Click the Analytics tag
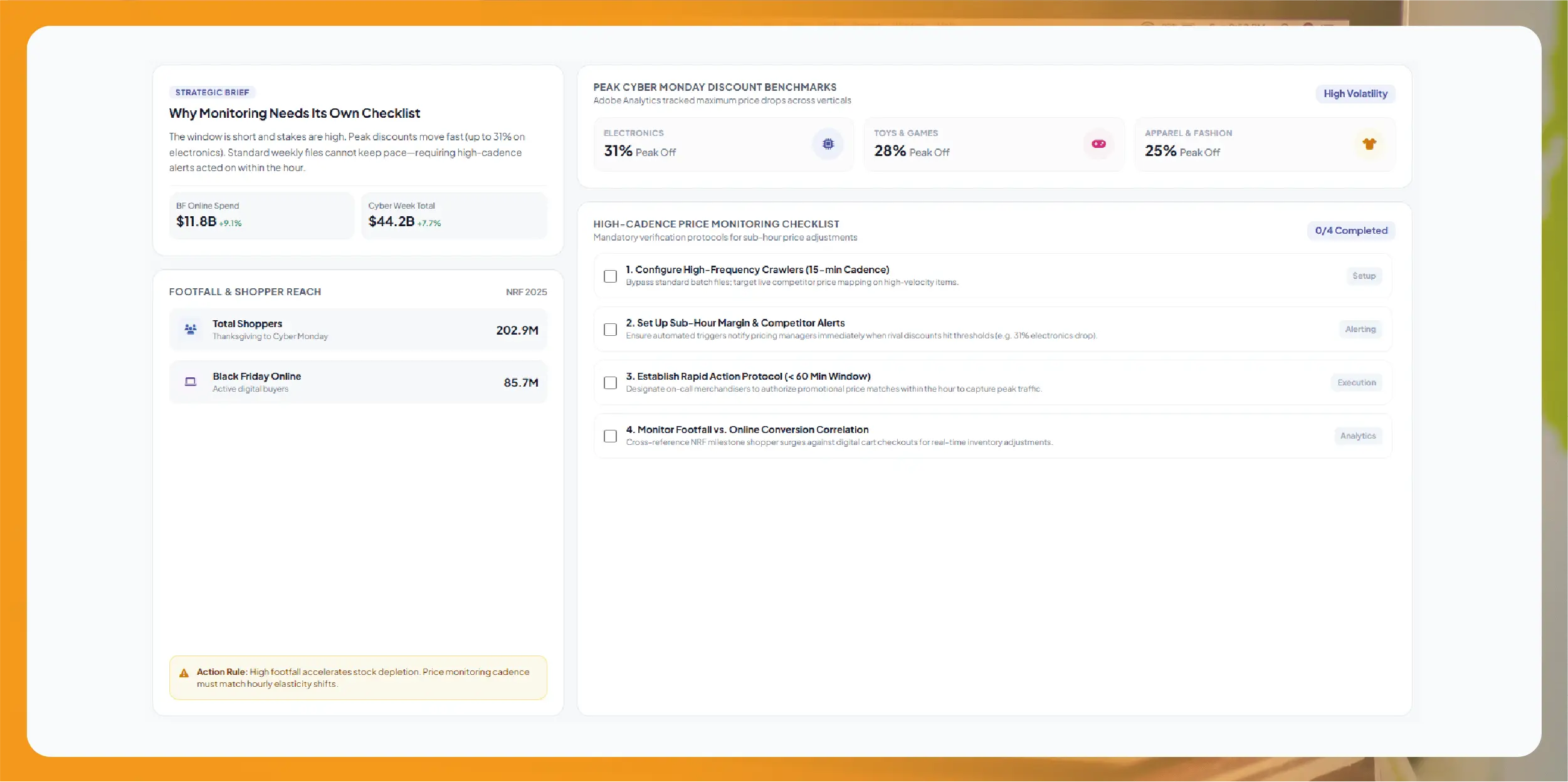This screenshot has width=1568, height=782. (1358, 435)
